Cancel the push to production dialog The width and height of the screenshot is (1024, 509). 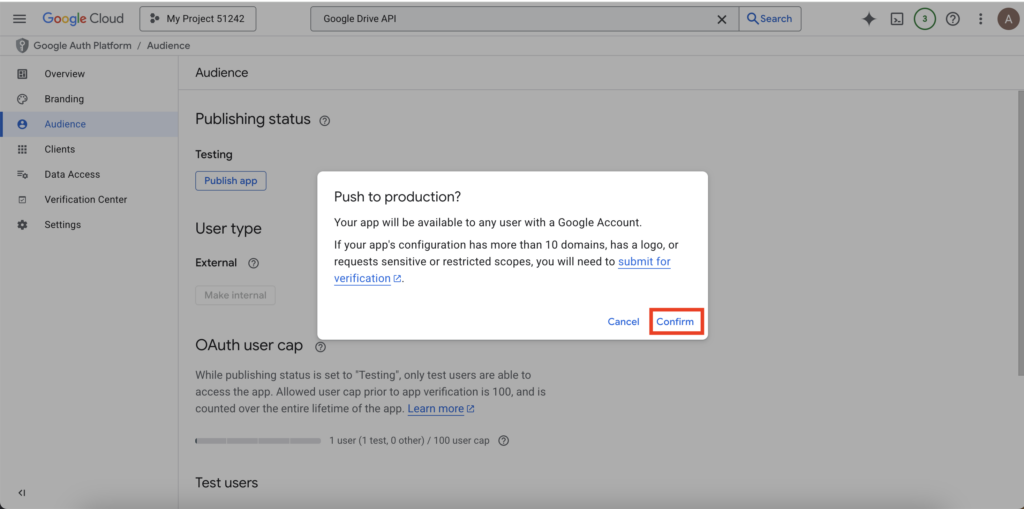click(623, 322)
